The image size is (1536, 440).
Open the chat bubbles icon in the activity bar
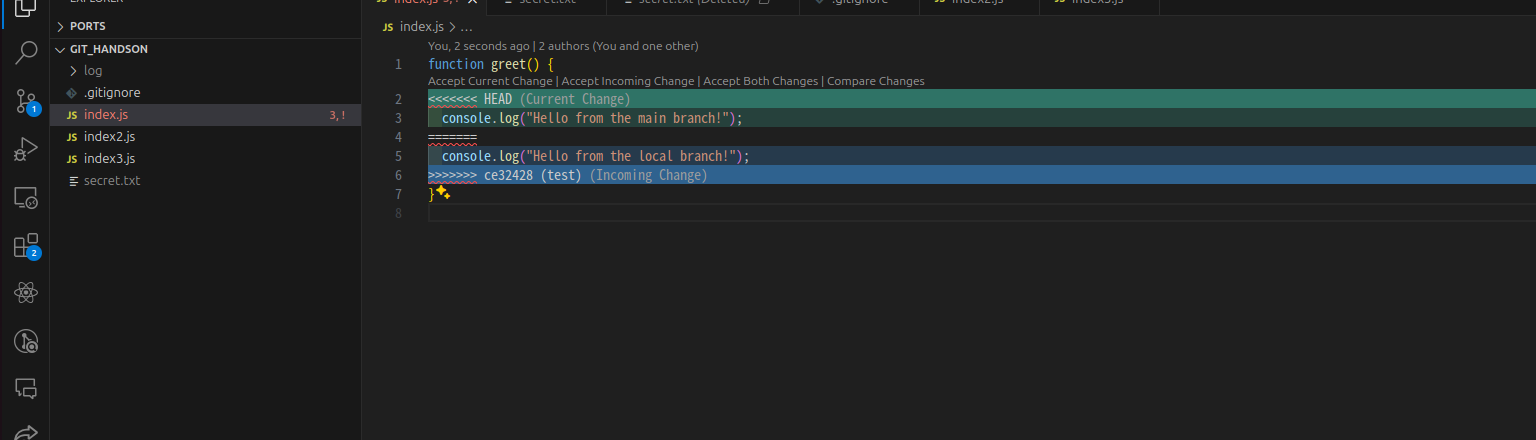pos(26,388)
